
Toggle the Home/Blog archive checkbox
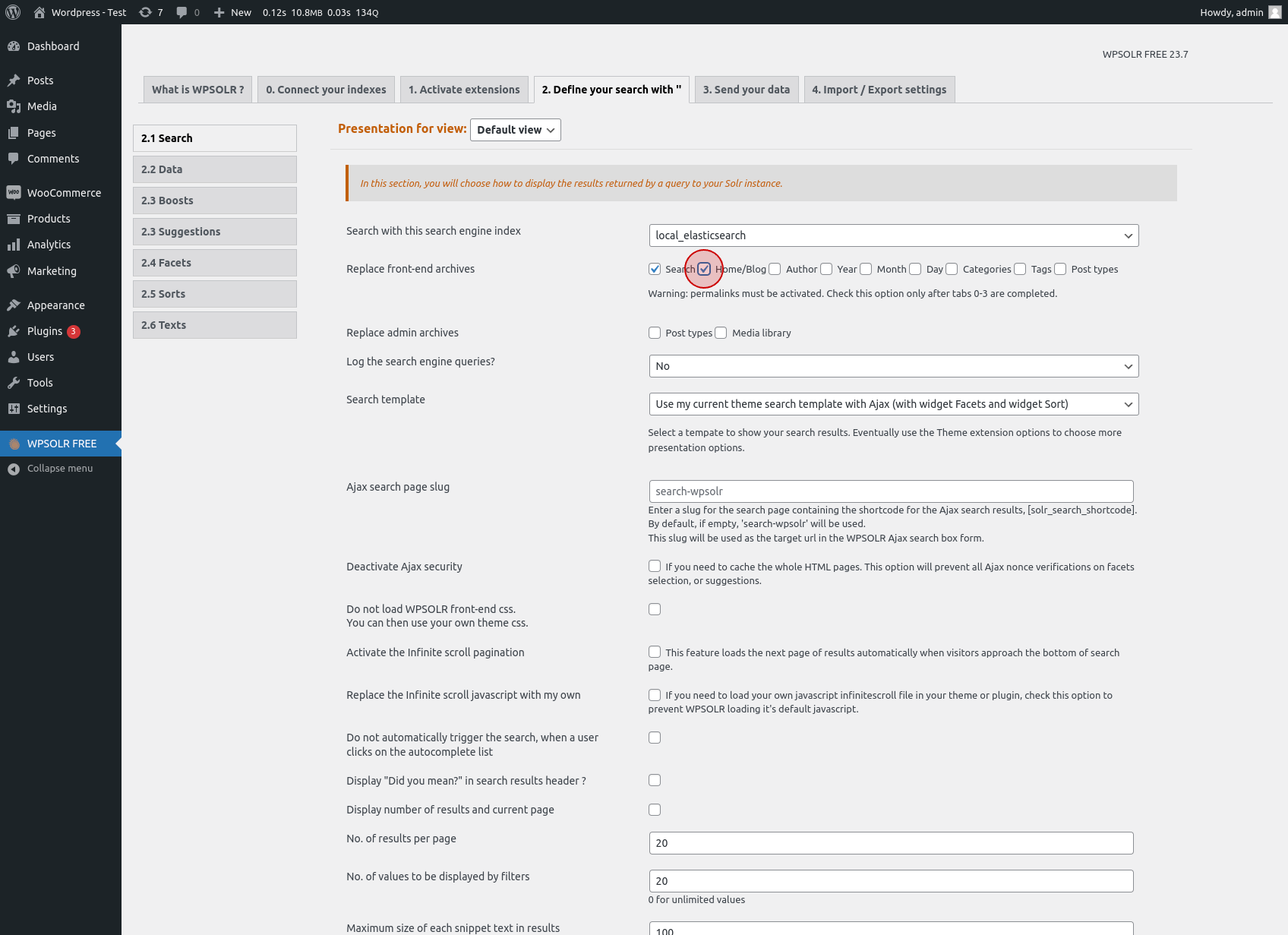coord(704,269)
